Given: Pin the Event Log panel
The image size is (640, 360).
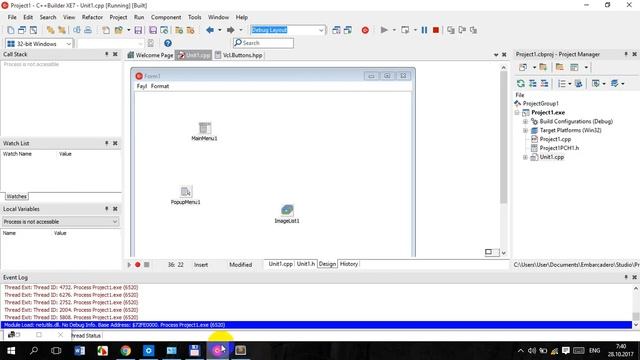Looking at the screenshot, I should click(x=626, y=277).
